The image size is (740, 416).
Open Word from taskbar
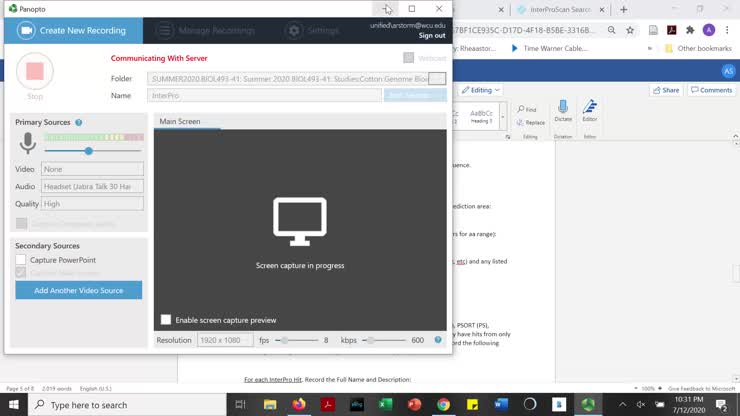(501, 405)
